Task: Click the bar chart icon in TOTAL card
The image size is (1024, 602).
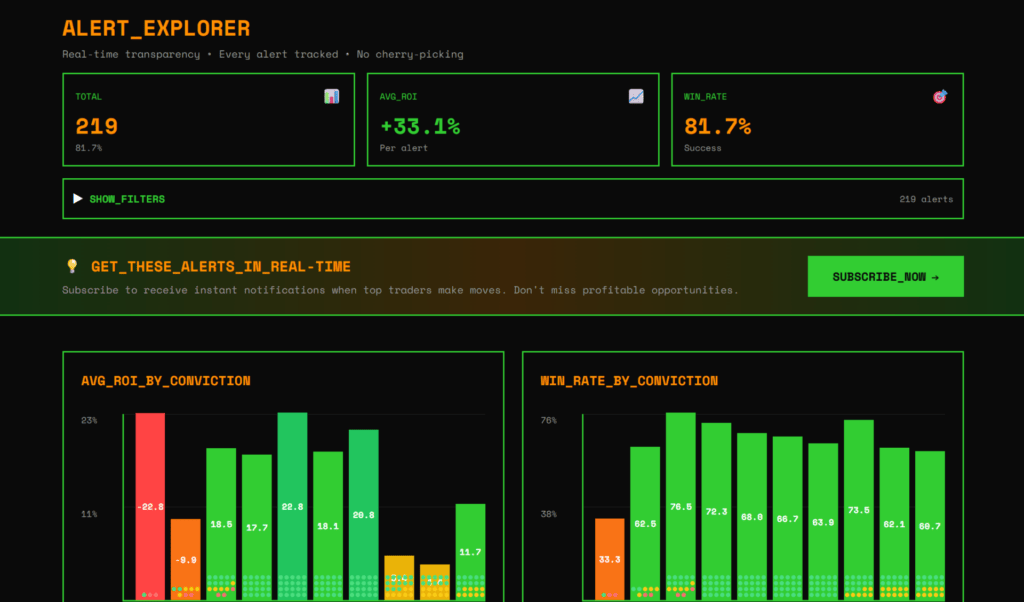Action: click(332, 97)
